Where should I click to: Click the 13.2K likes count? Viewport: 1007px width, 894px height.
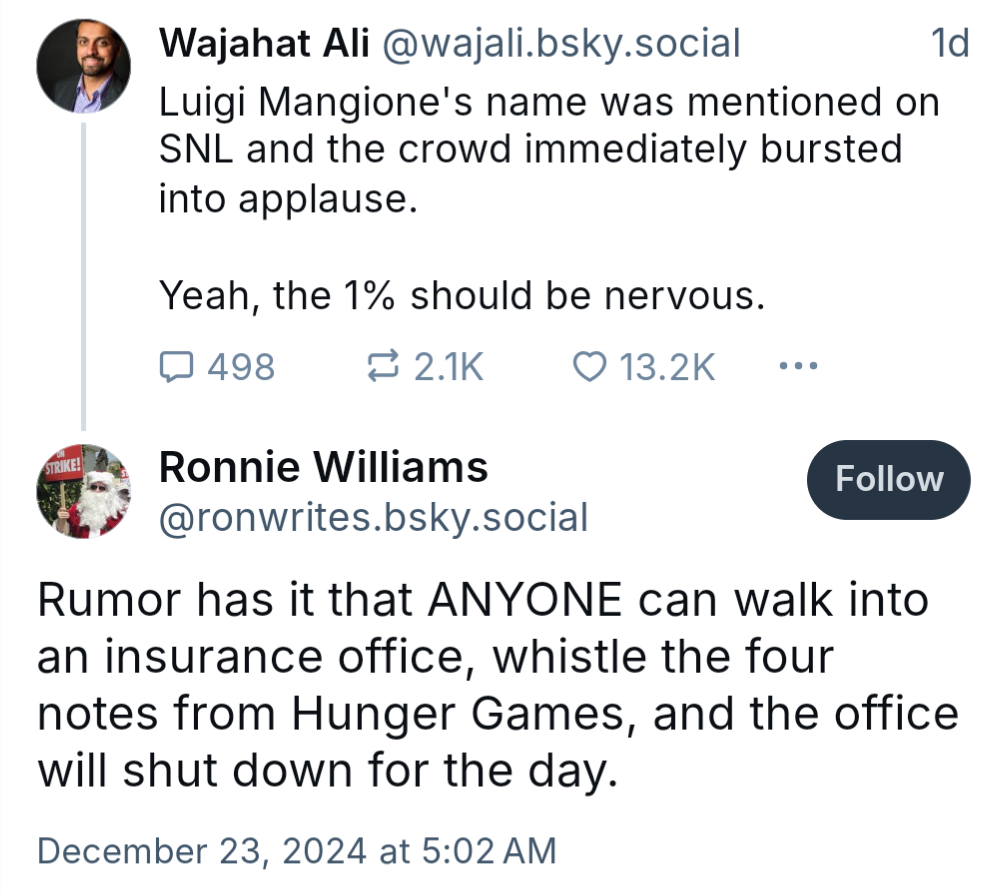(667, 367)
